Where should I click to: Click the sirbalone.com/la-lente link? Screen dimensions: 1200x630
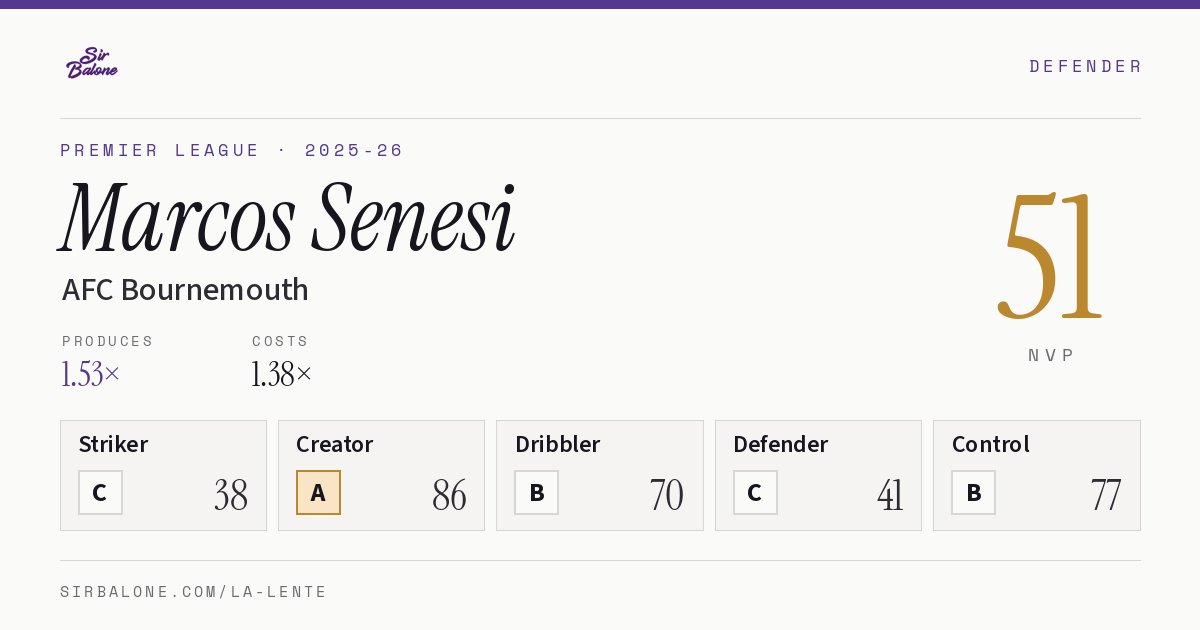pyautogui.click(x=194, y=592)
